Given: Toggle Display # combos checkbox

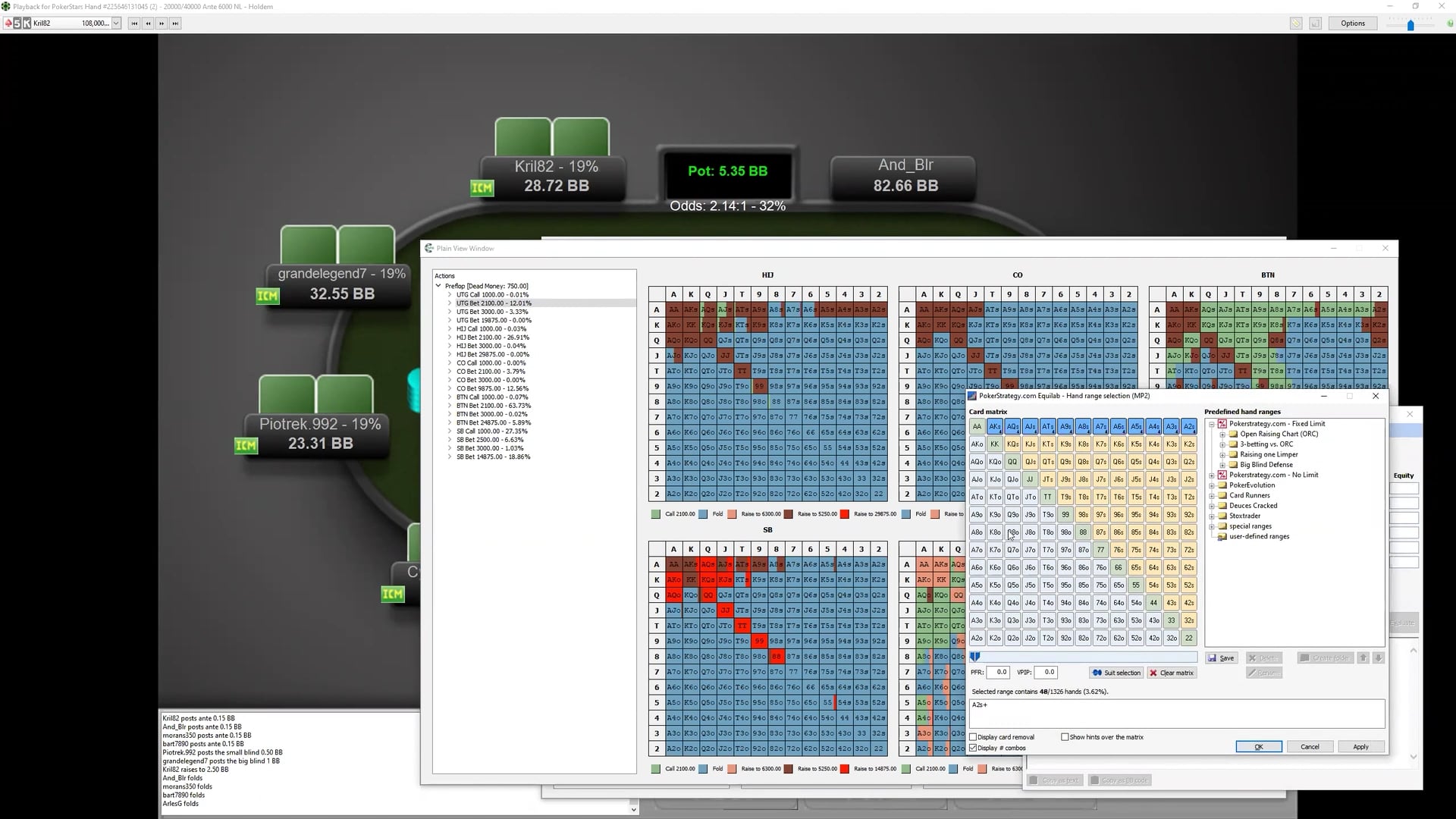Looking at the screenshot, I should (974, 748).
